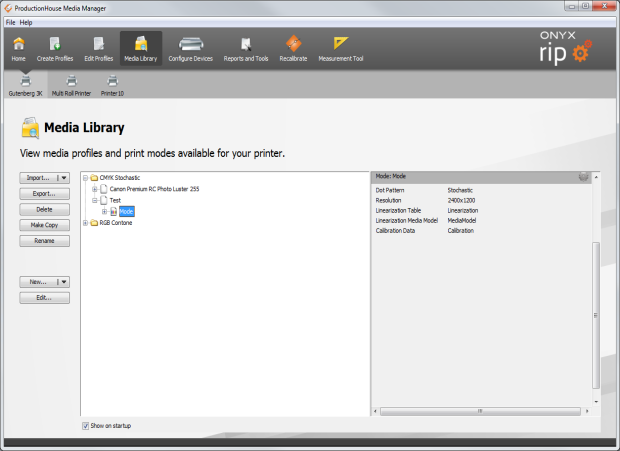This screenshot has width=620, height=451.
Task: Open the File menu
Action: click(x=10, y=23)
